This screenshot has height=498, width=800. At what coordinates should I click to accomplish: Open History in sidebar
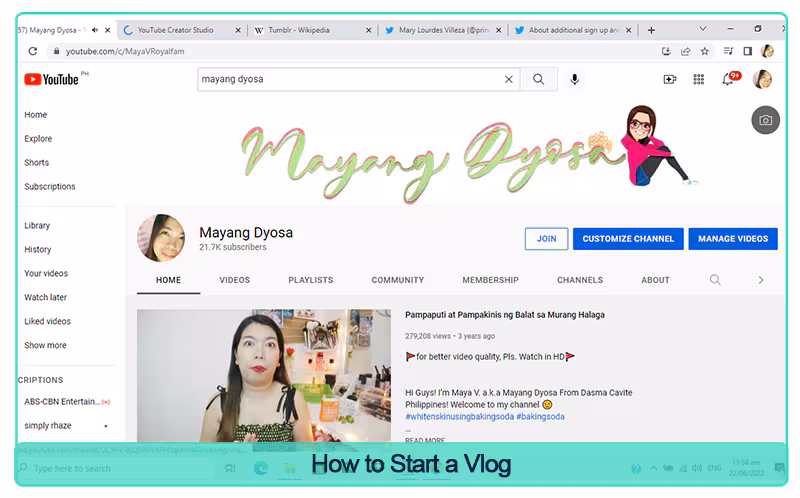(38, 249)
